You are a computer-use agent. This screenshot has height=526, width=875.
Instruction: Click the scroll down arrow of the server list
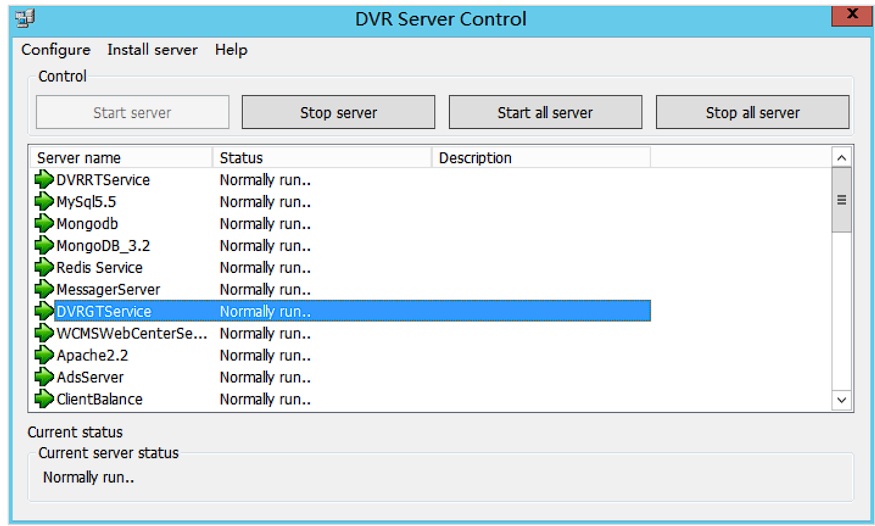[x=842, y=400]
